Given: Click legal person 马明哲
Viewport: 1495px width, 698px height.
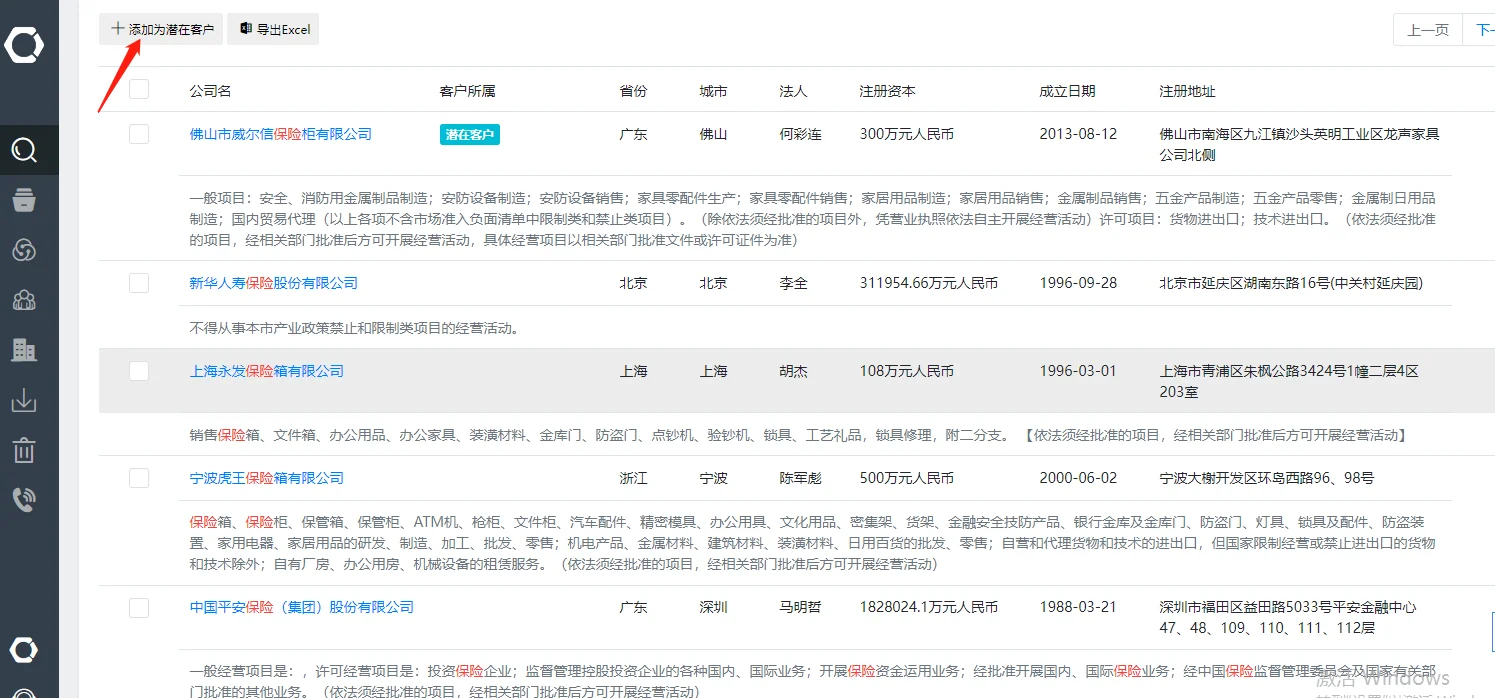Looking at the screenshot, I should (800, 607).
